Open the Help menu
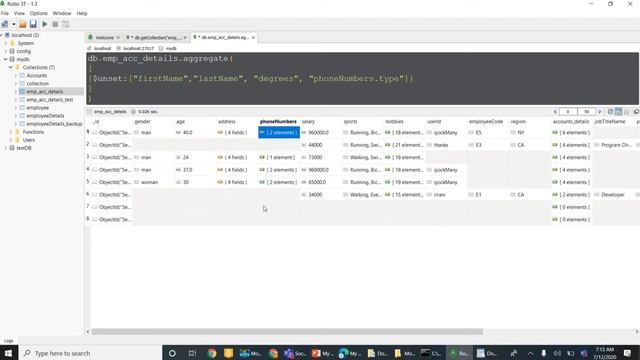 click(x=82, y=13)
